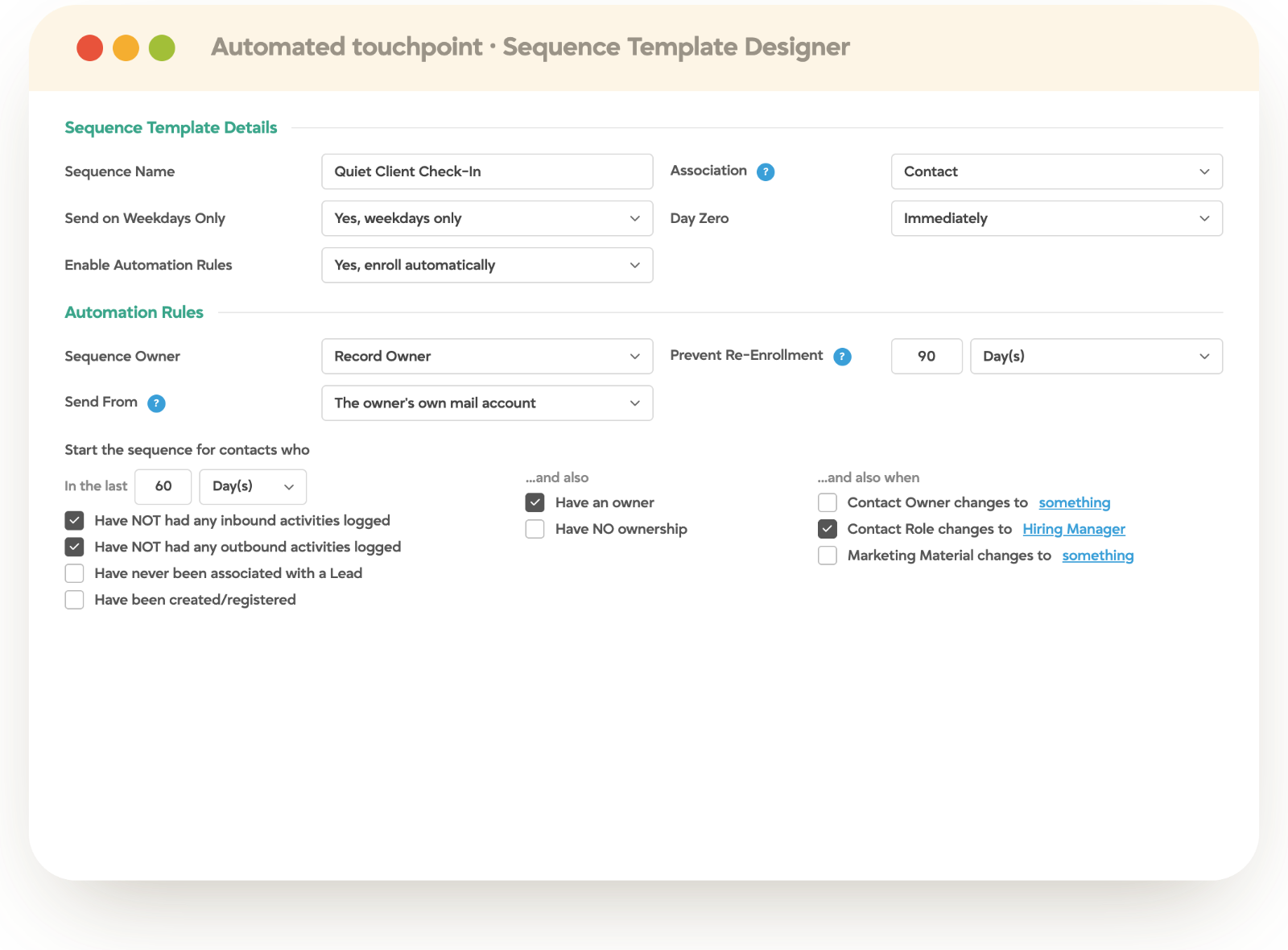Click the Sequence Name input field

tap(487, 171)
